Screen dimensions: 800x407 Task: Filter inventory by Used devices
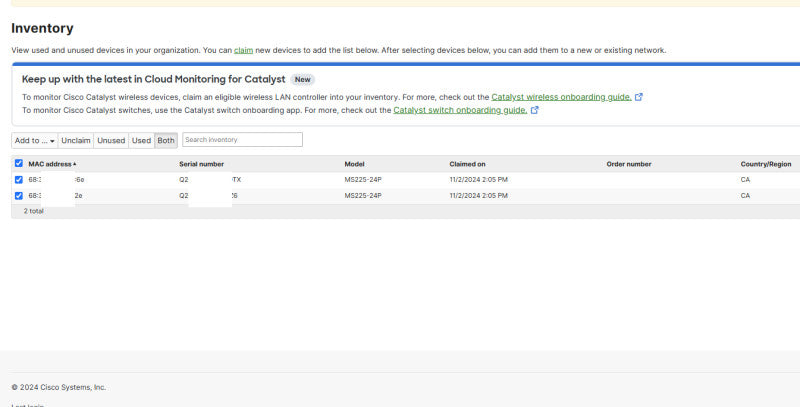[x=141, y=140]
